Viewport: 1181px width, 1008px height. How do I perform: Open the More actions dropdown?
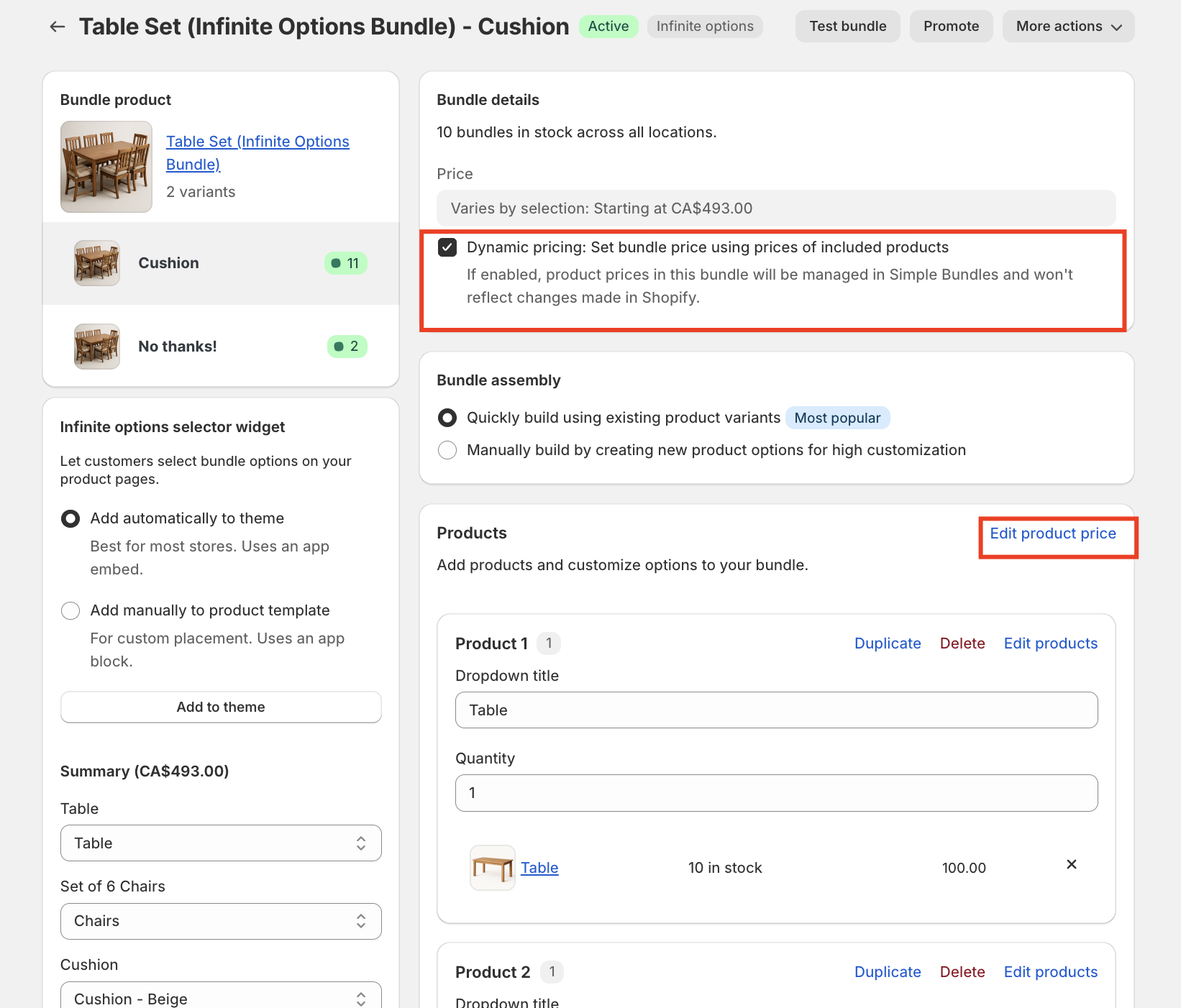click(x=1069, y=27)
